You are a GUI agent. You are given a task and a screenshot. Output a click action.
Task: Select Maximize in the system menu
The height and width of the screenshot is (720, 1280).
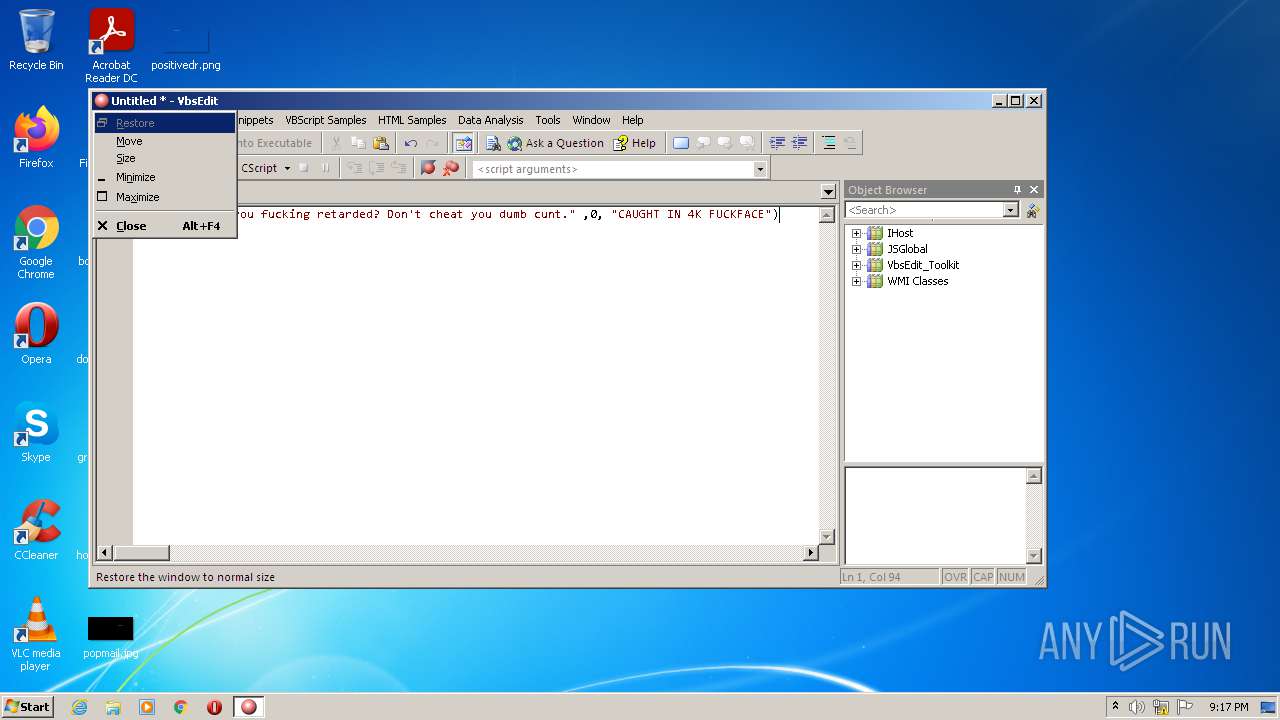(165, 197)
